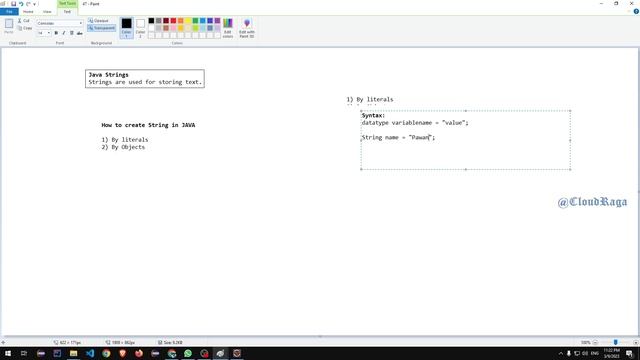640x360 pixels.
Task: Toggle Strikethrough formatting
Action: [80, 33]
